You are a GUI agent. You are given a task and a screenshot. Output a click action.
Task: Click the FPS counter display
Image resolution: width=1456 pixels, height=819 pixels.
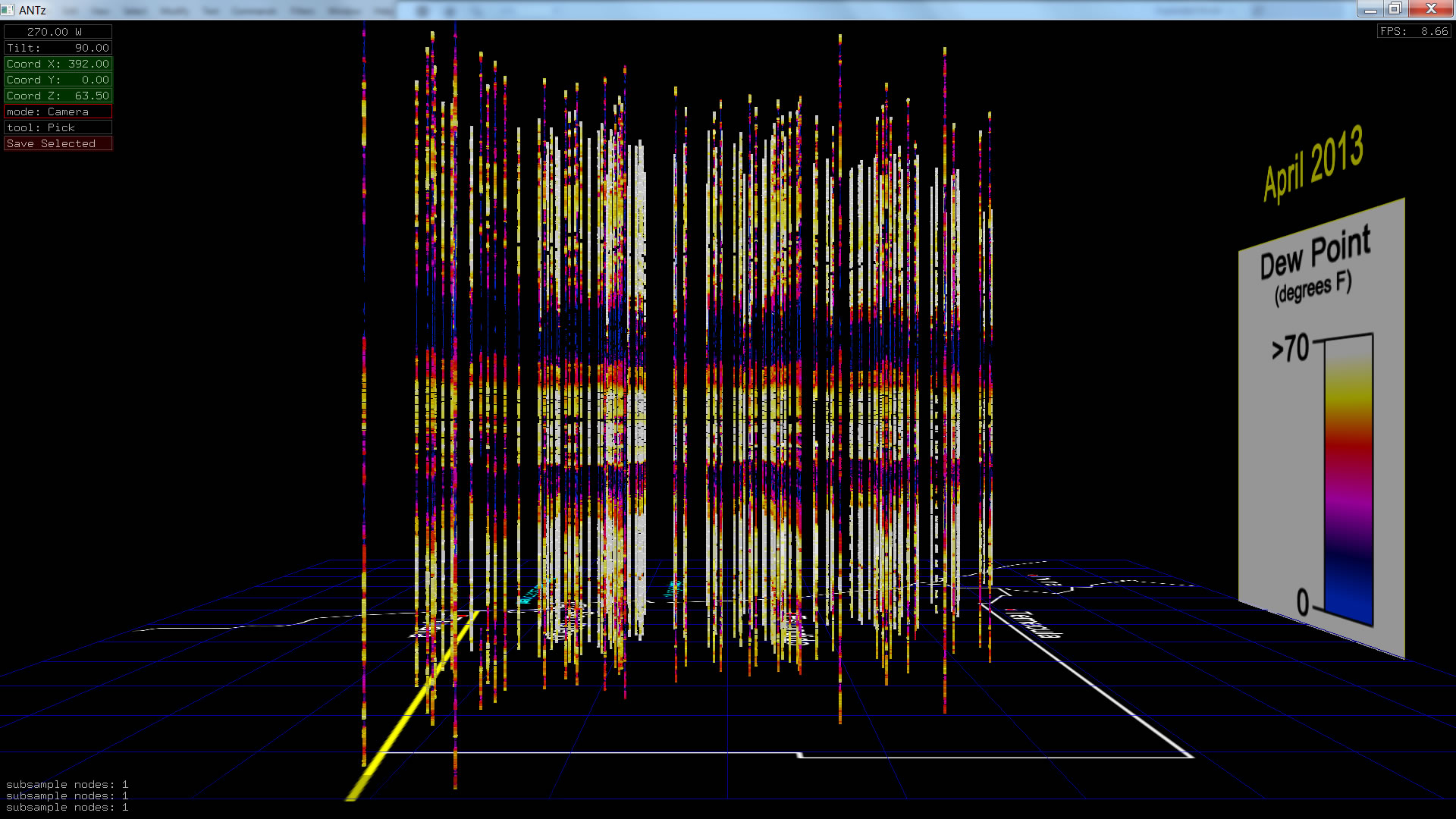(1414, 31)
